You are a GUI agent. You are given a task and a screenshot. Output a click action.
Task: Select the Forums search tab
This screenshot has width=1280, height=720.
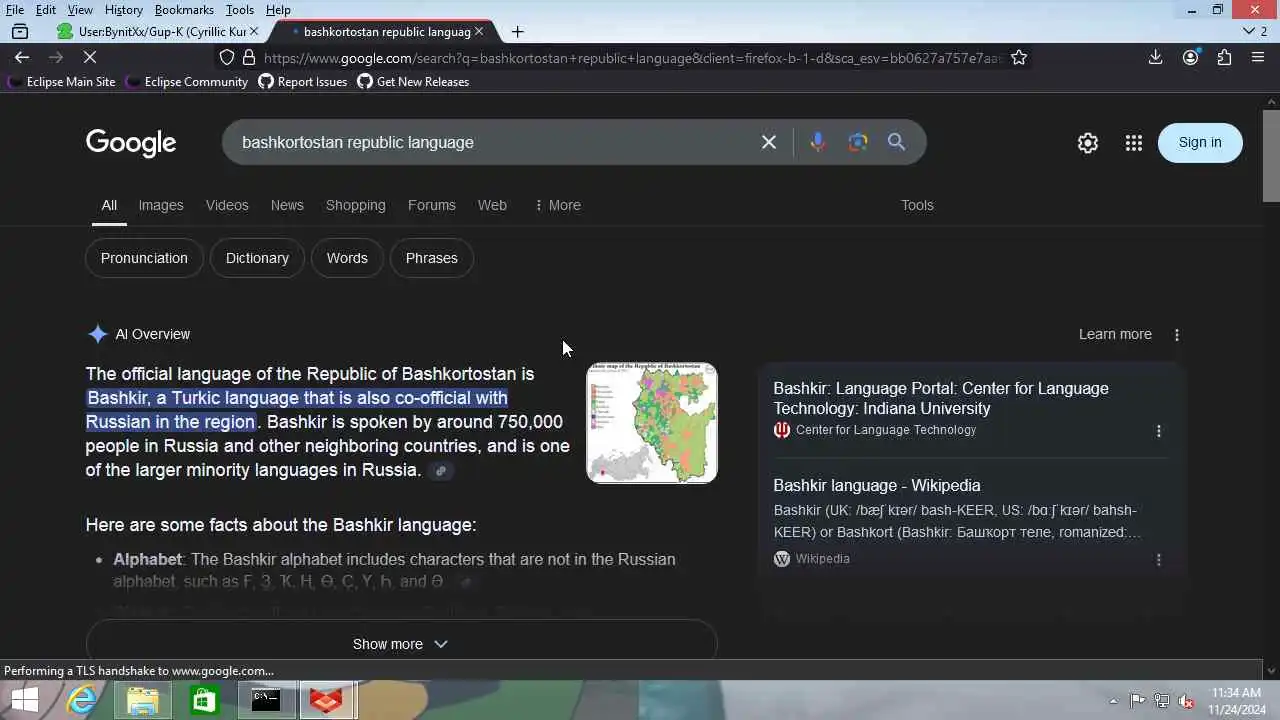[432, 205]
